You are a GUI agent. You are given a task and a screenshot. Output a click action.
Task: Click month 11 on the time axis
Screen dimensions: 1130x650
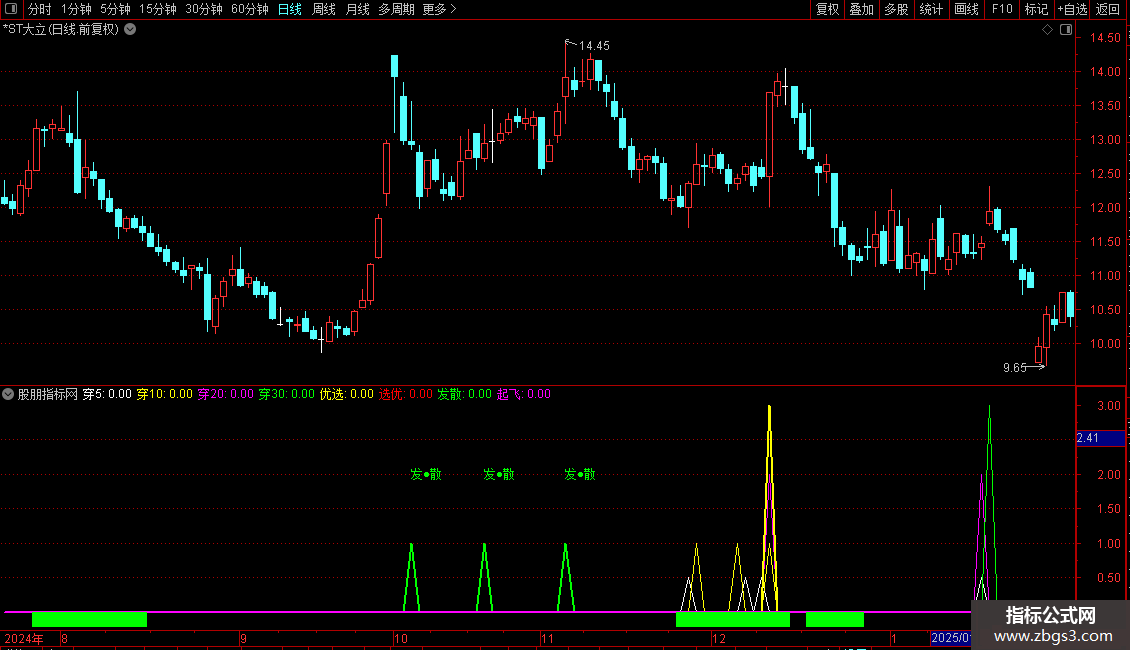[547, 638]
